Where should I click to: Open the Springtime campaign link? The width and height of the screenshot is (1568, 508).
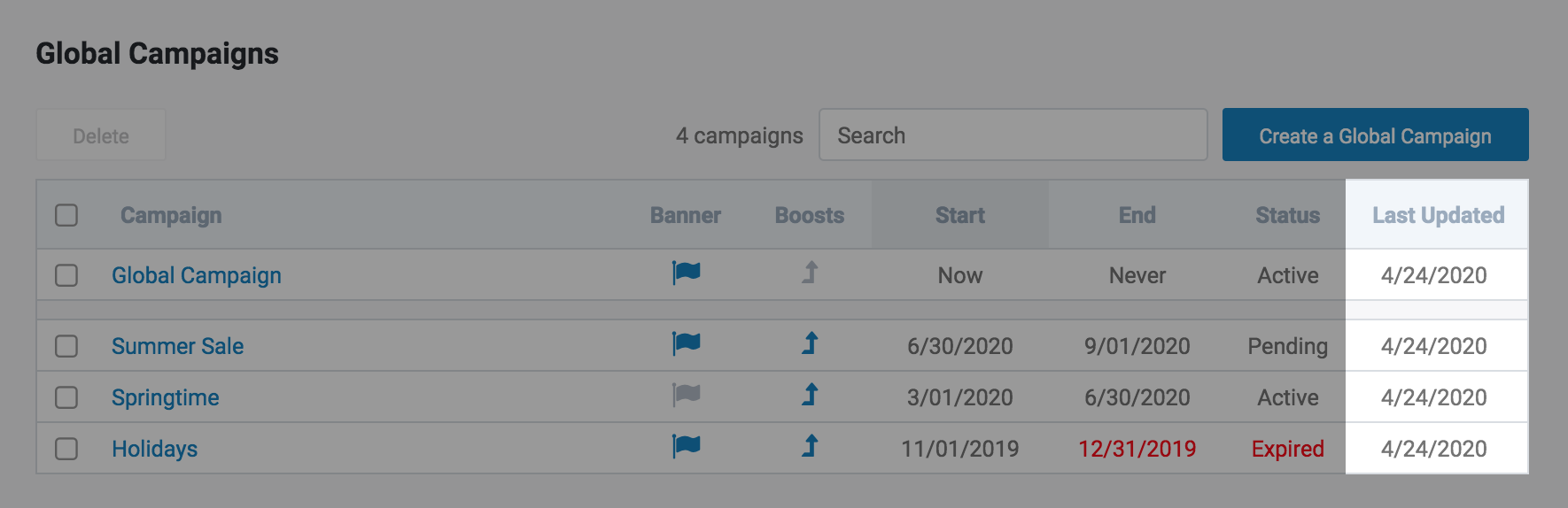pos(166,397)
